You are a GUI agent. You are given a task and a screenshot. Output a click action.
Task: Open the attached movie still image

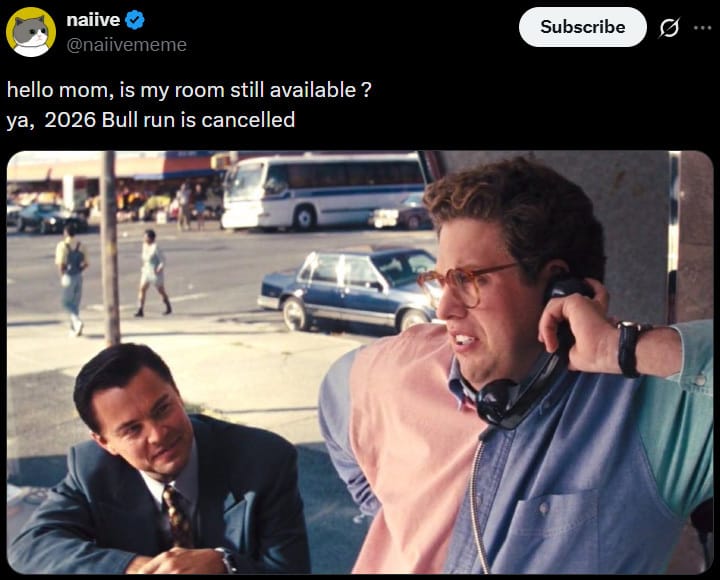(360, 362)
